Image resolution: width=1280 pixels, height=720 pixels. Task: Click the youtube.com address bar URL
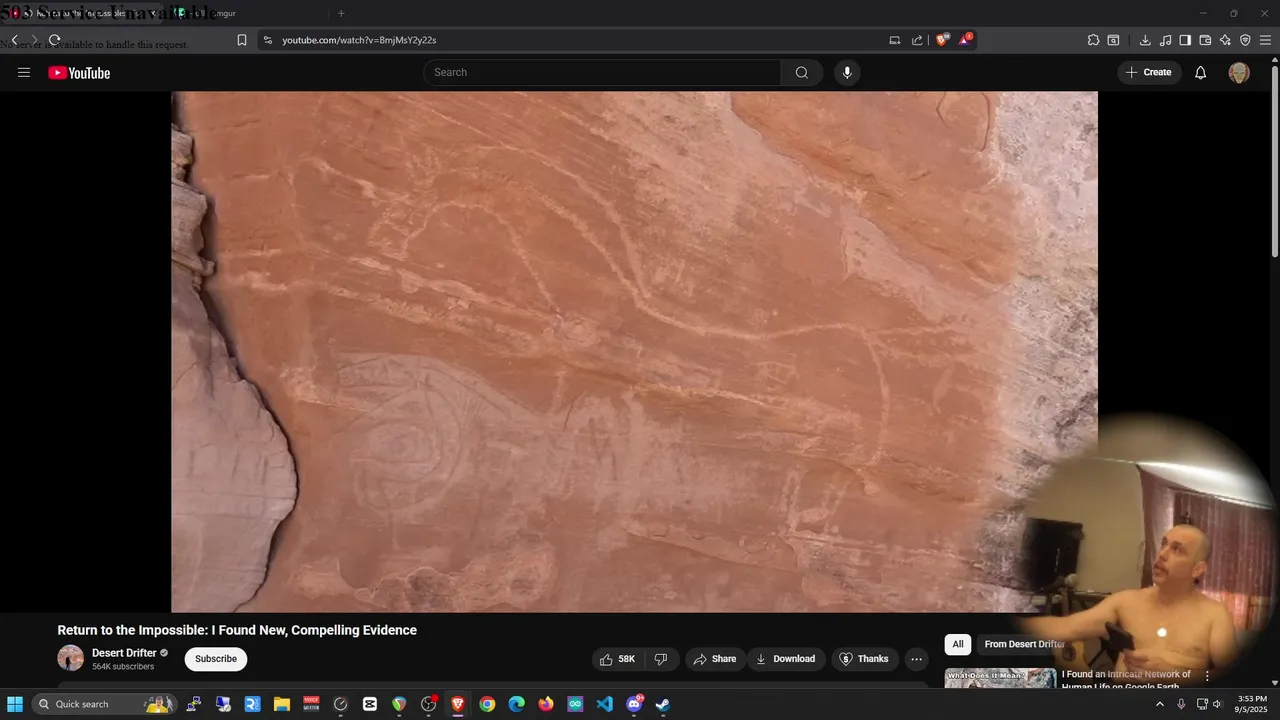[x=359, y=40]
